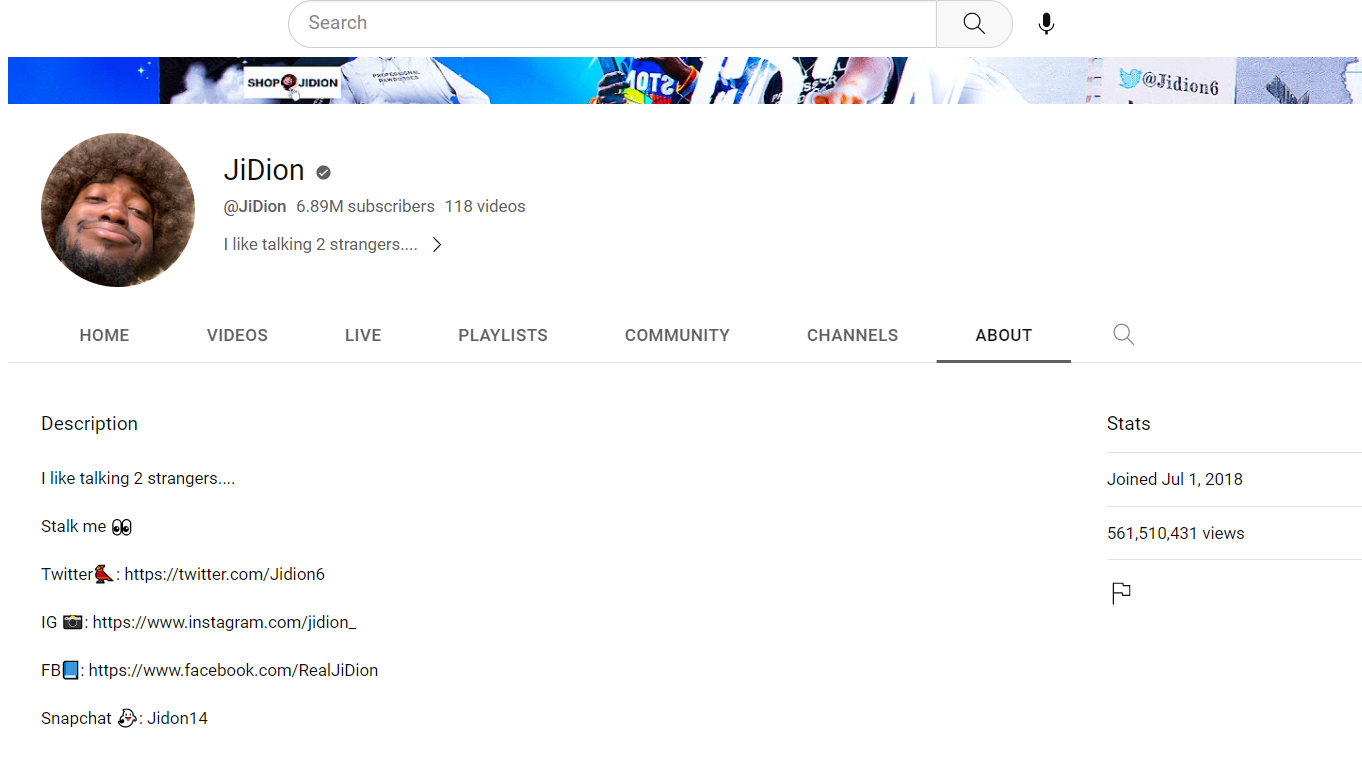
Task: Select the Playlists tab
Action: (x=503, y=336)
